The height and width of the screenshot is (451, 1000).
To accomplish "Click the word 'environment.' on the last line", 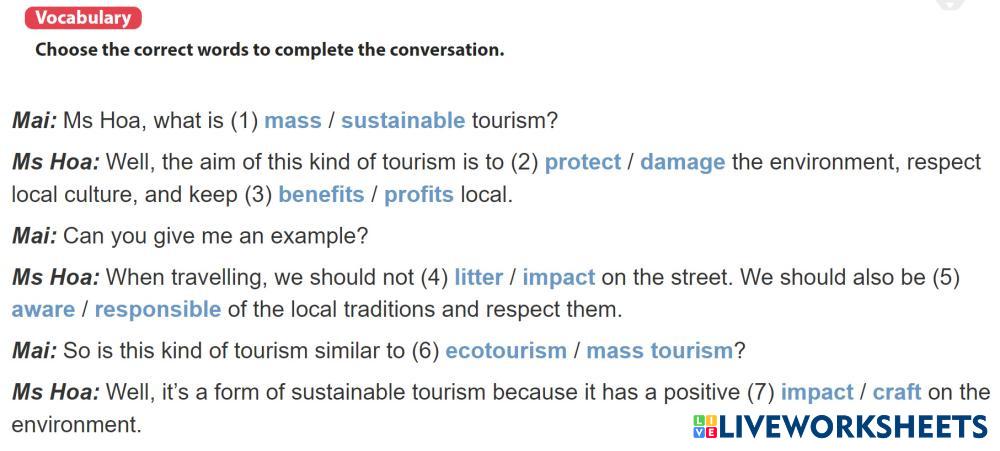I will pyautogui.click(x=76, y=424).
